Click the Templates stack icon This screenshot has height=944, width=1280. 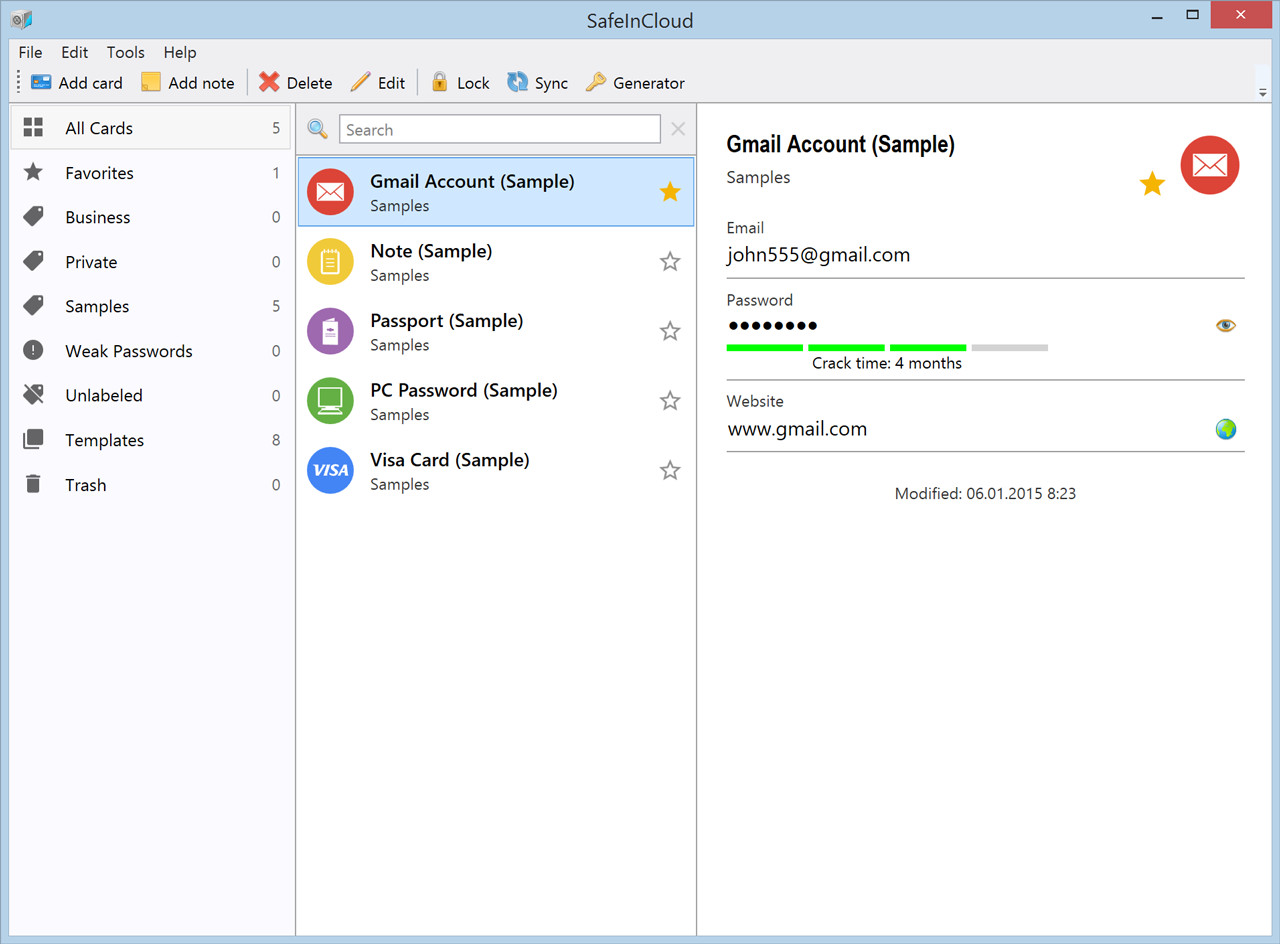coord(33,439)
